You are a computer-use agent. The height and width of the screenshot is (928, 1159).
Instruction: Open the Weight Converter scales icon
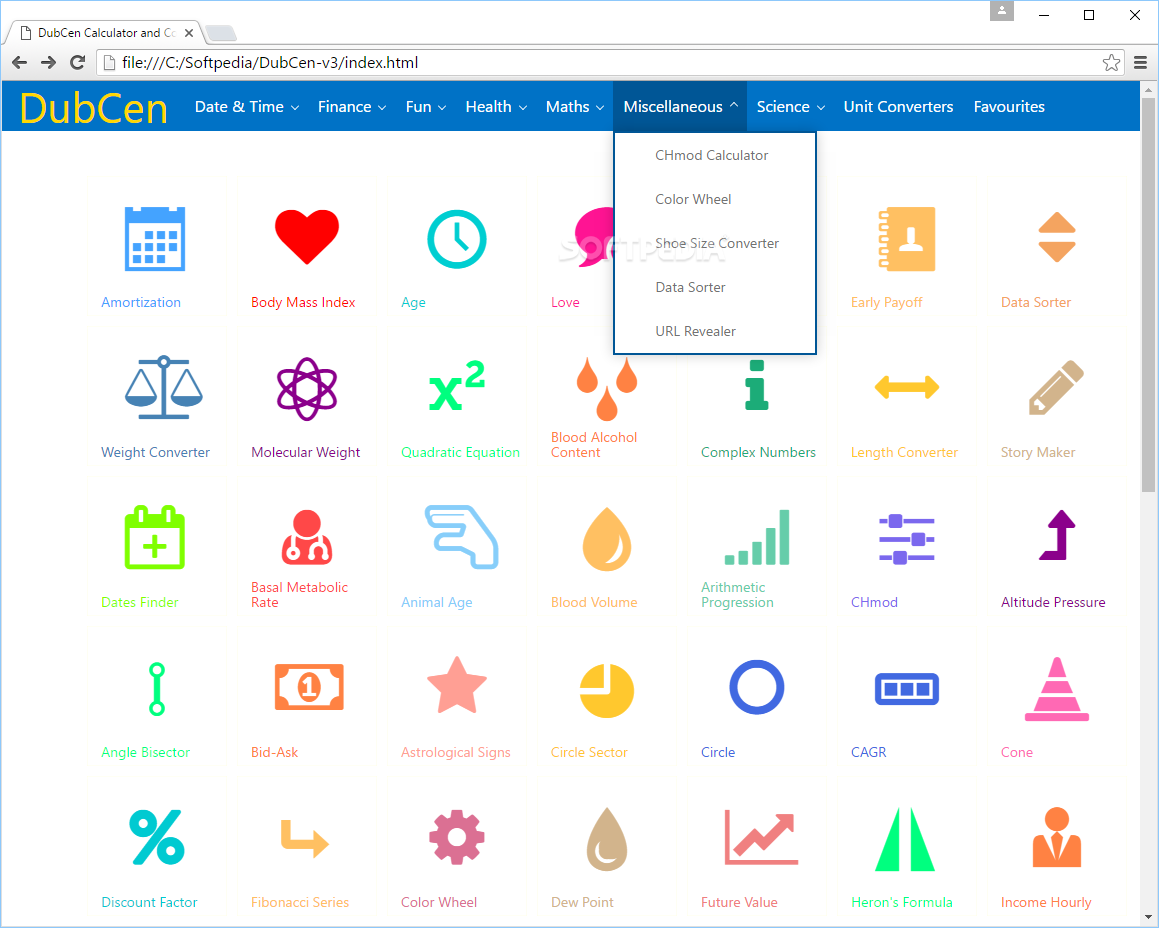[x=163, y=387]
